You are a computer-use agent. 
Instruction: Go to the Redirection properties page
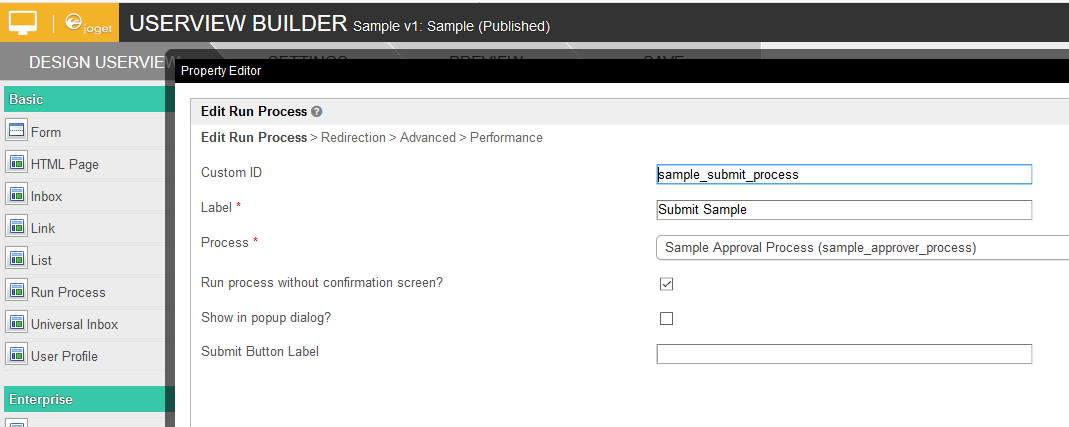coord(352,138)
